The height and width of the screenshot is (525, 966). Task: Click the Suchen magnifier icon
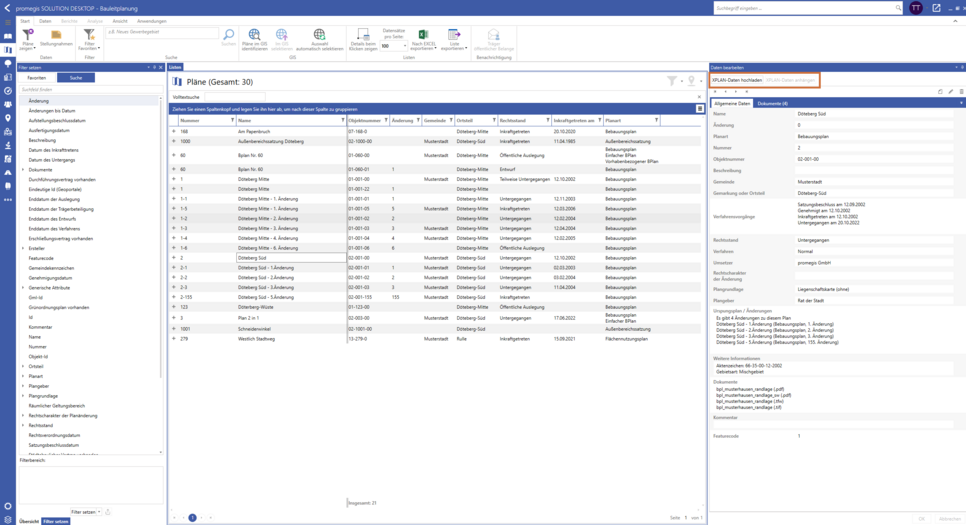coord(228,35)
